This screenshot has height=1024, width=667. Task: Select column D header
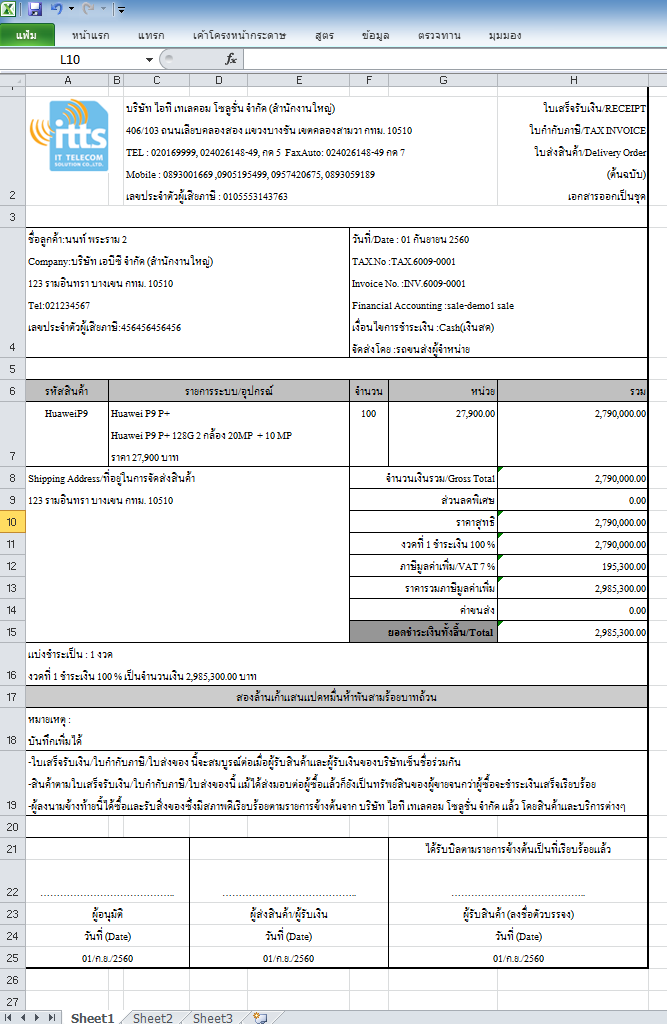click(x=219, y=80)
